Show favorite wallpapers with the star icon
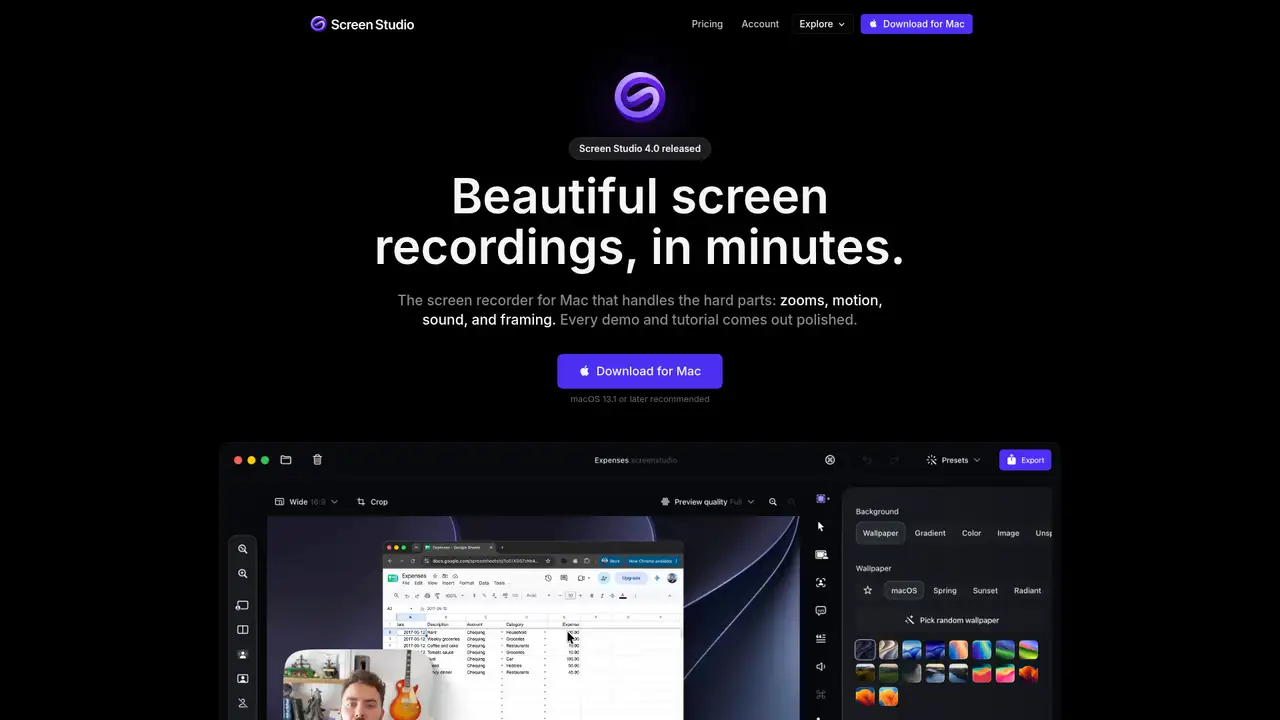 pyautogui.click(x=868, y=591)
